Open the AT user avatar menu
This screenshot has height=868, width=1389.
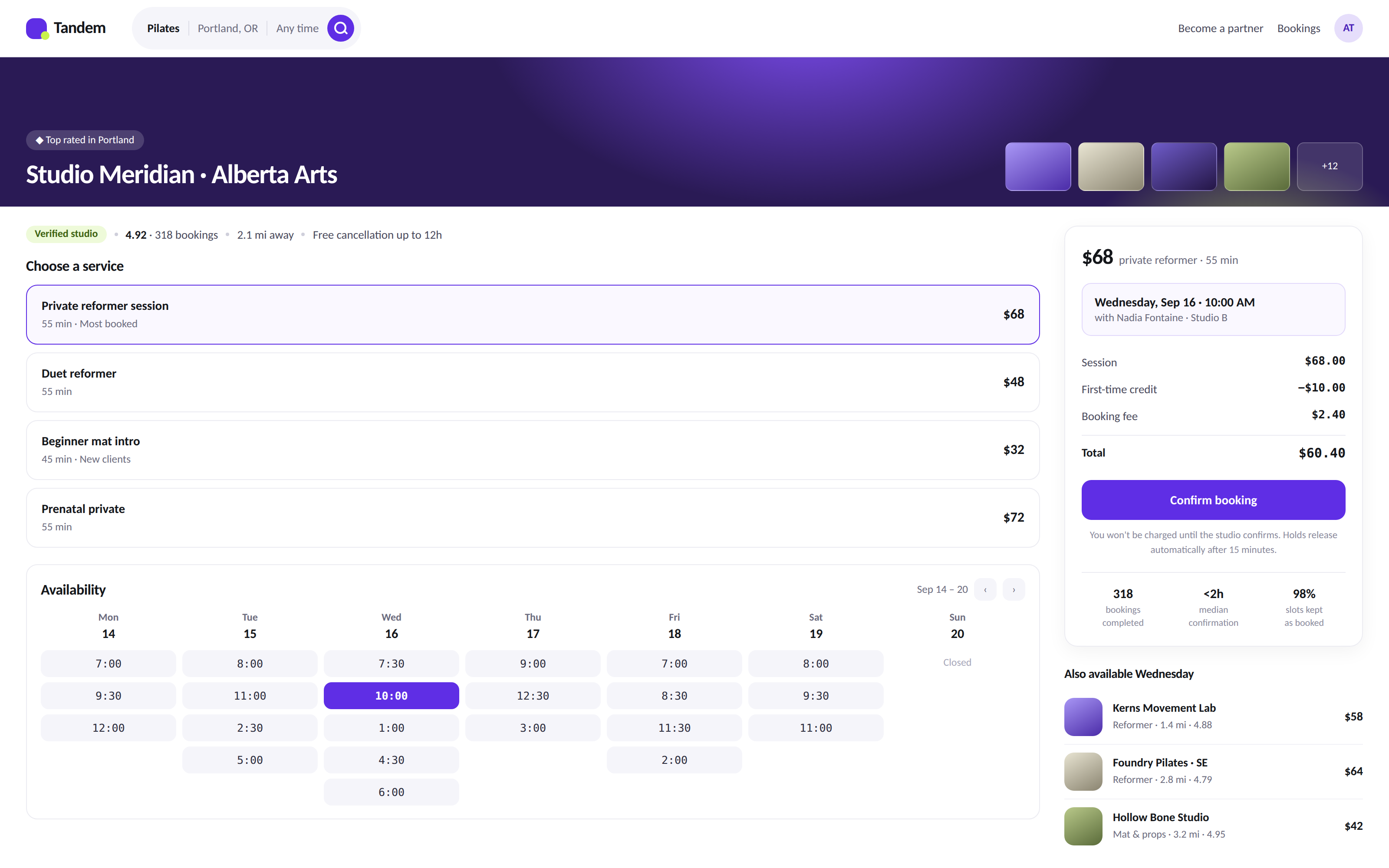point(1348,28)
